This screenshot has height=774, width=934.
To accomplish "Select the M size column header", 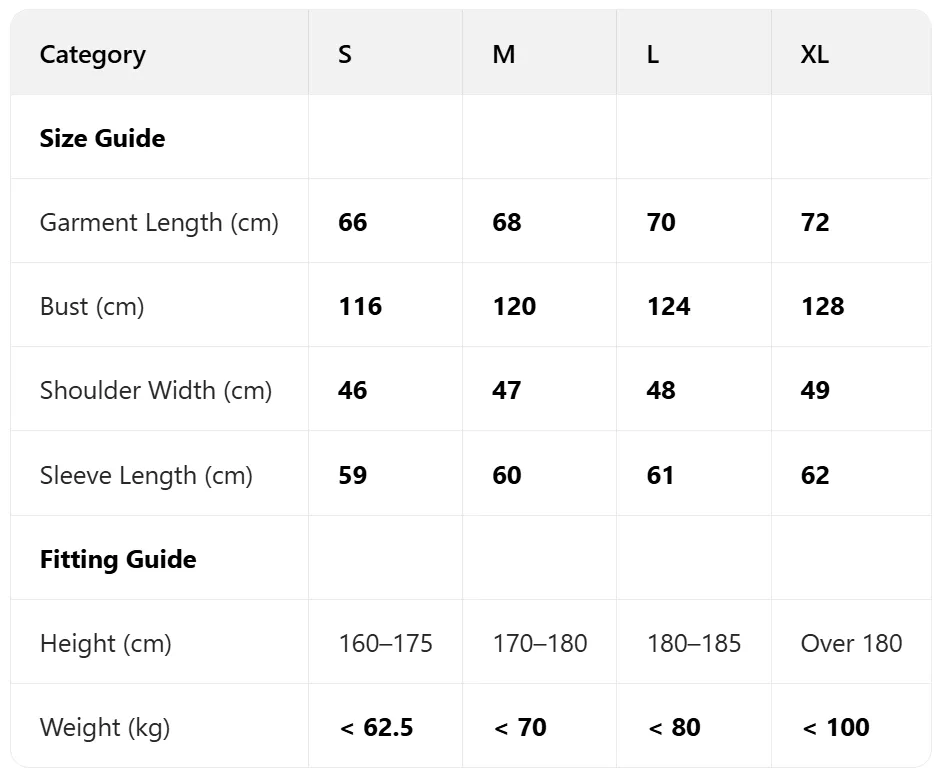I will point(504,55).
